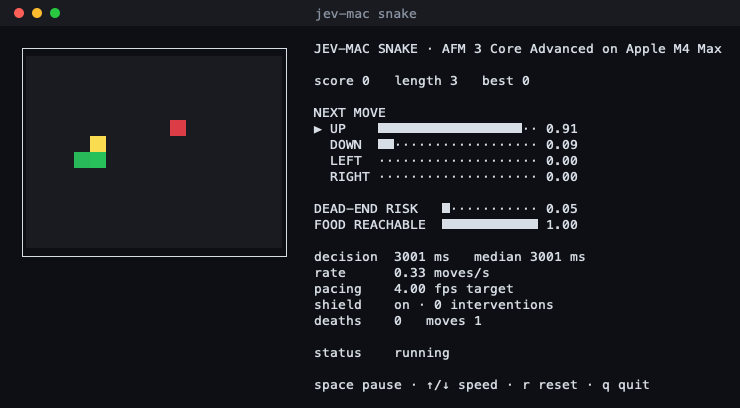Click the red close window button
Screen dimensions: 740x408
tap(19, 13)
